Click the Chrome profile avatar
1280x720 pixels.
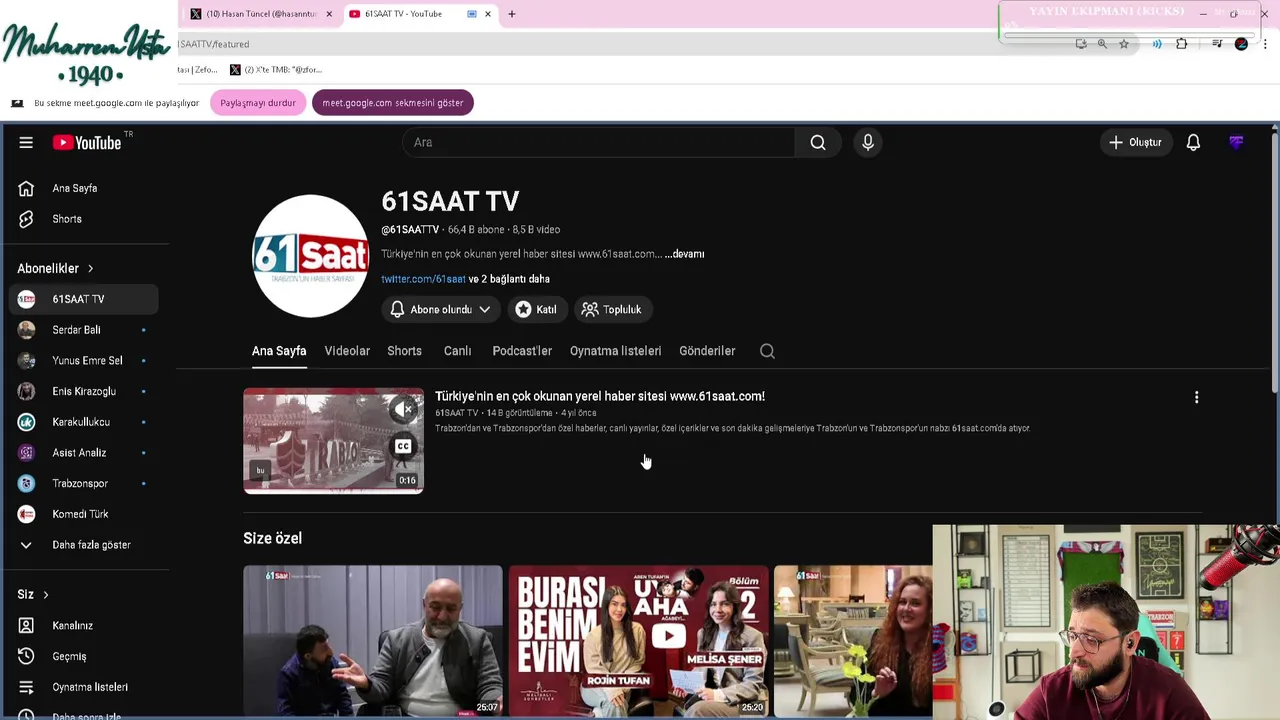pyautogui.click(x=1242, y=44)
